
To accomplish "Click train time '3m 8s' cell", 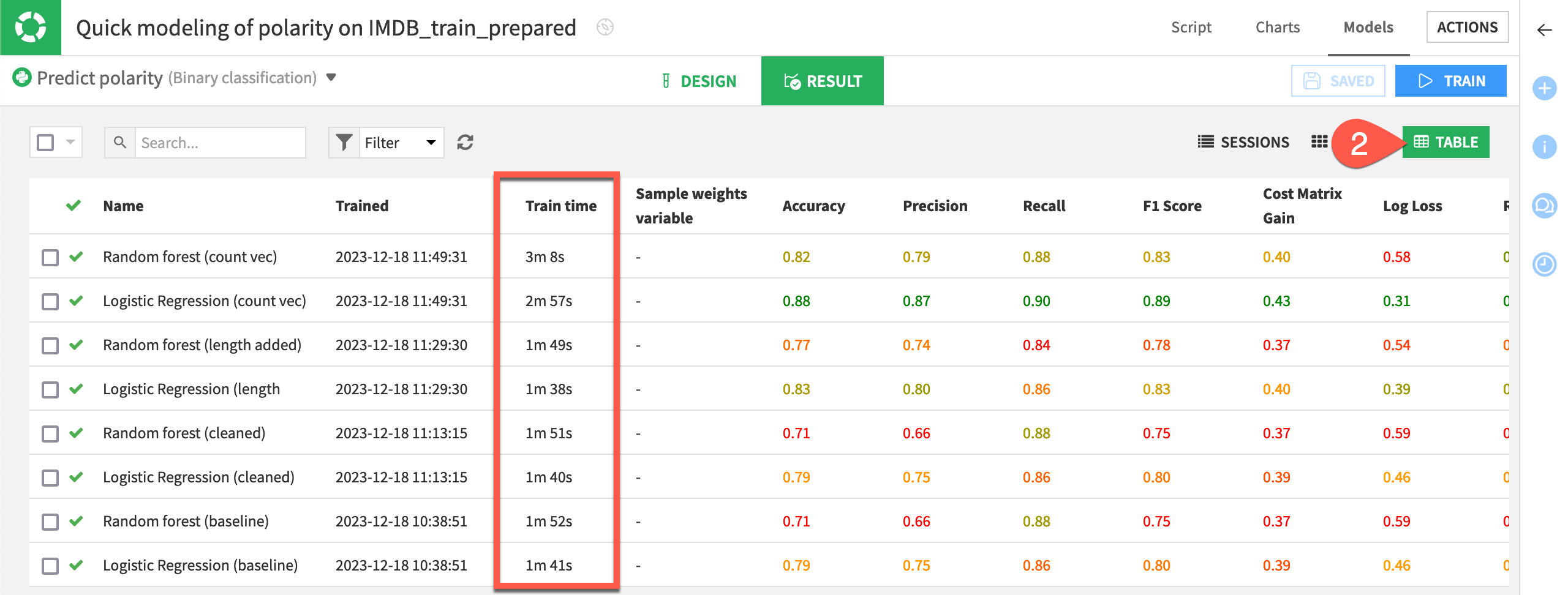I will (x=545, y=256).
